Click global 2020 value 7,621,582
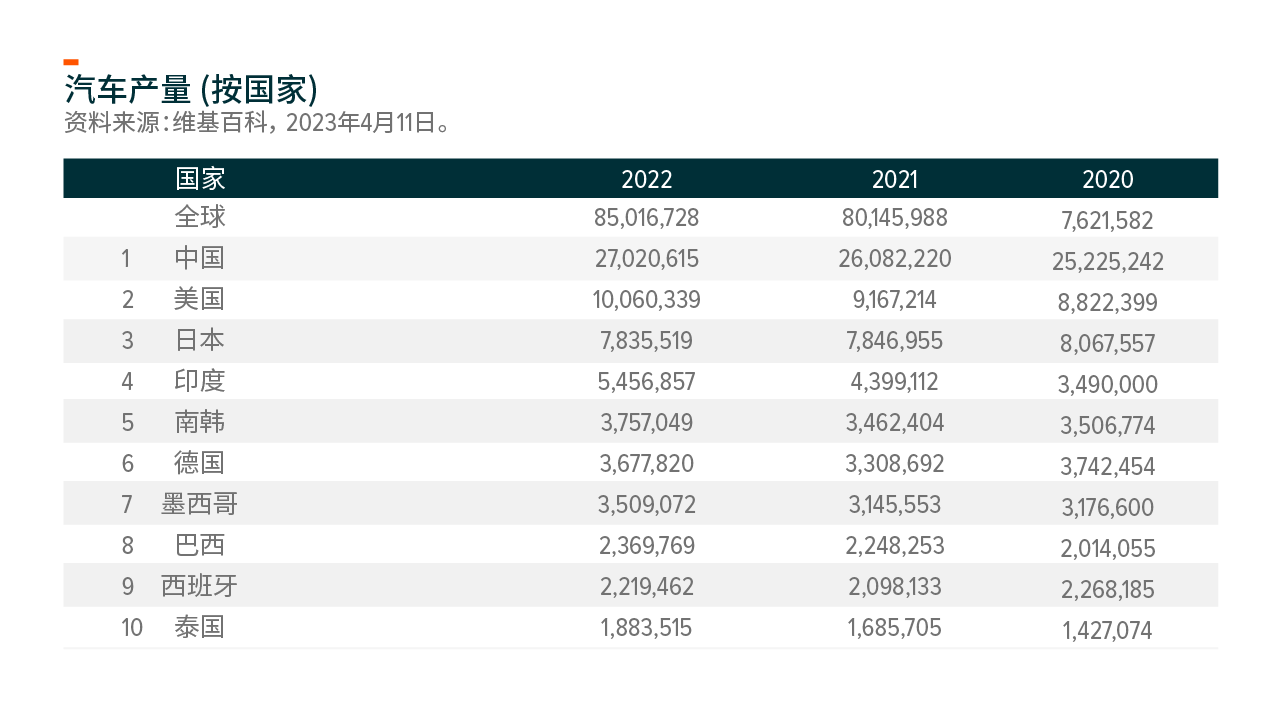 pyautogui.click(x=1108, y=221)
